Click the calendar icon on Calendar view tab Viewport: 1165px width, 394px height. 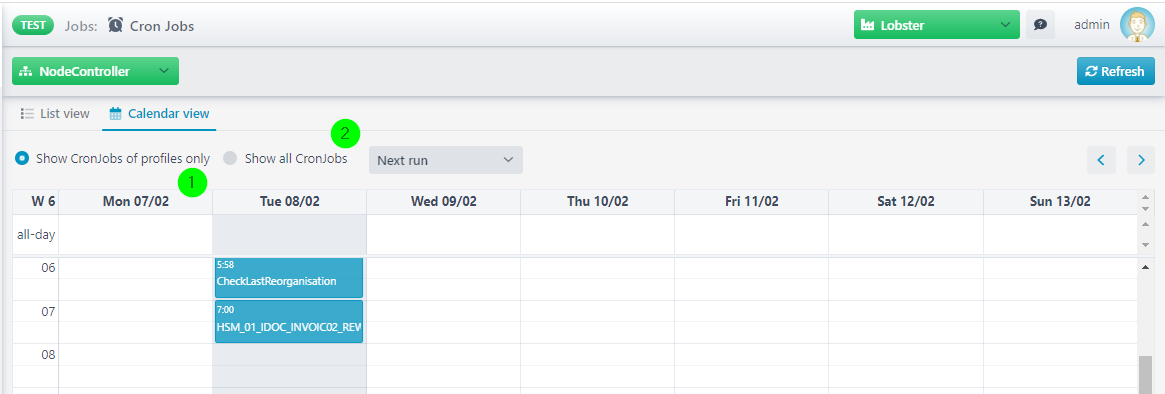[x=115, y=114]
